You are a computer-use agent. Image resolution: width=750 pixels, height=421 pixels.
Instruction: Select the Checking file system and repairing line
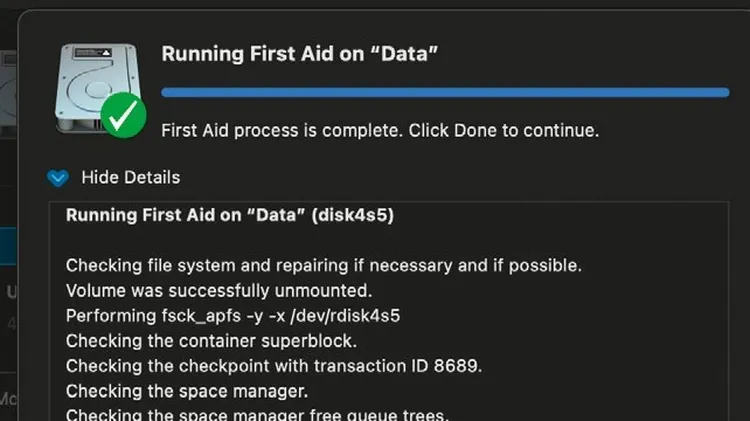(324, 266)
